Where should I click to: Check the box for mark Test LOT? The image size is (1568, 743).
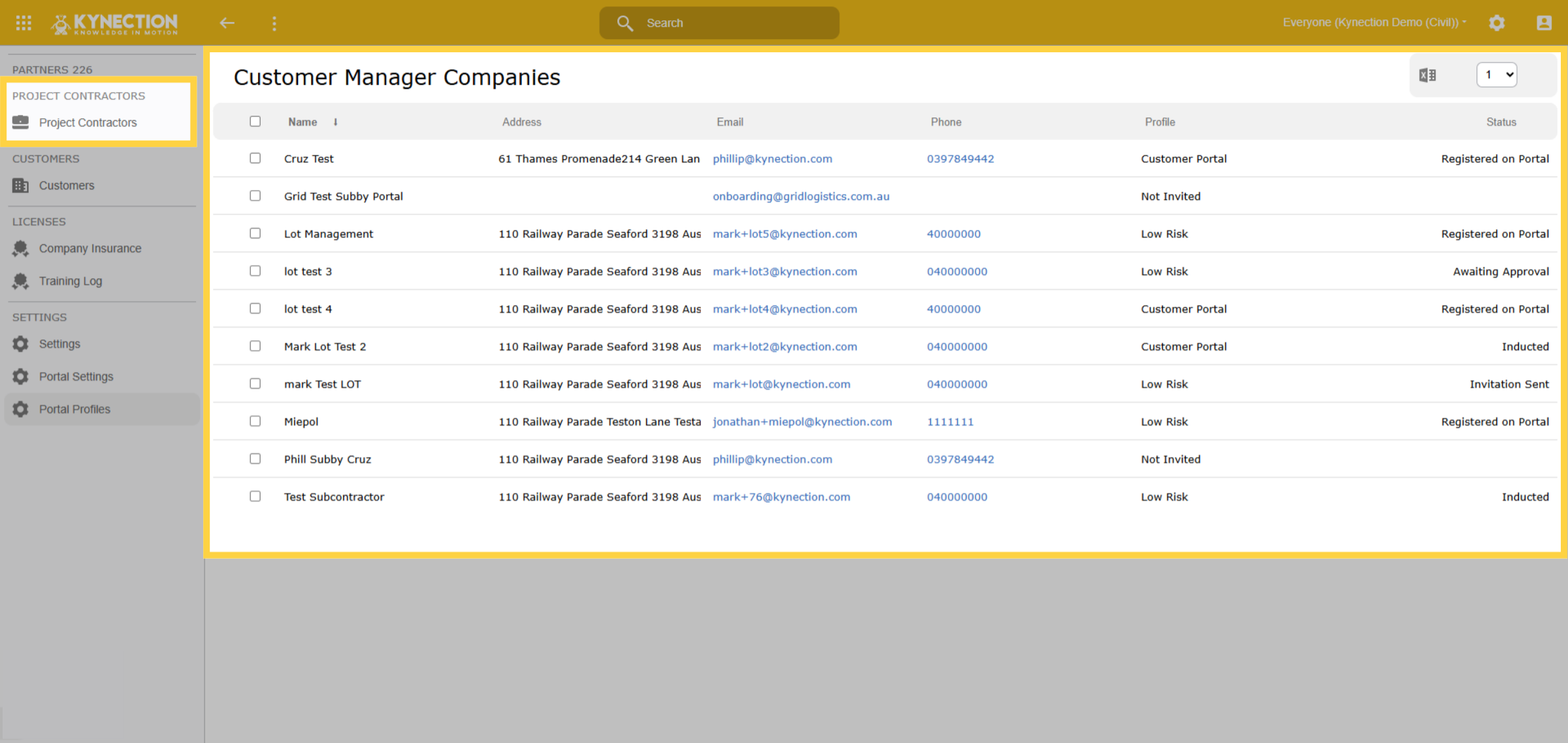click(255, 384)
